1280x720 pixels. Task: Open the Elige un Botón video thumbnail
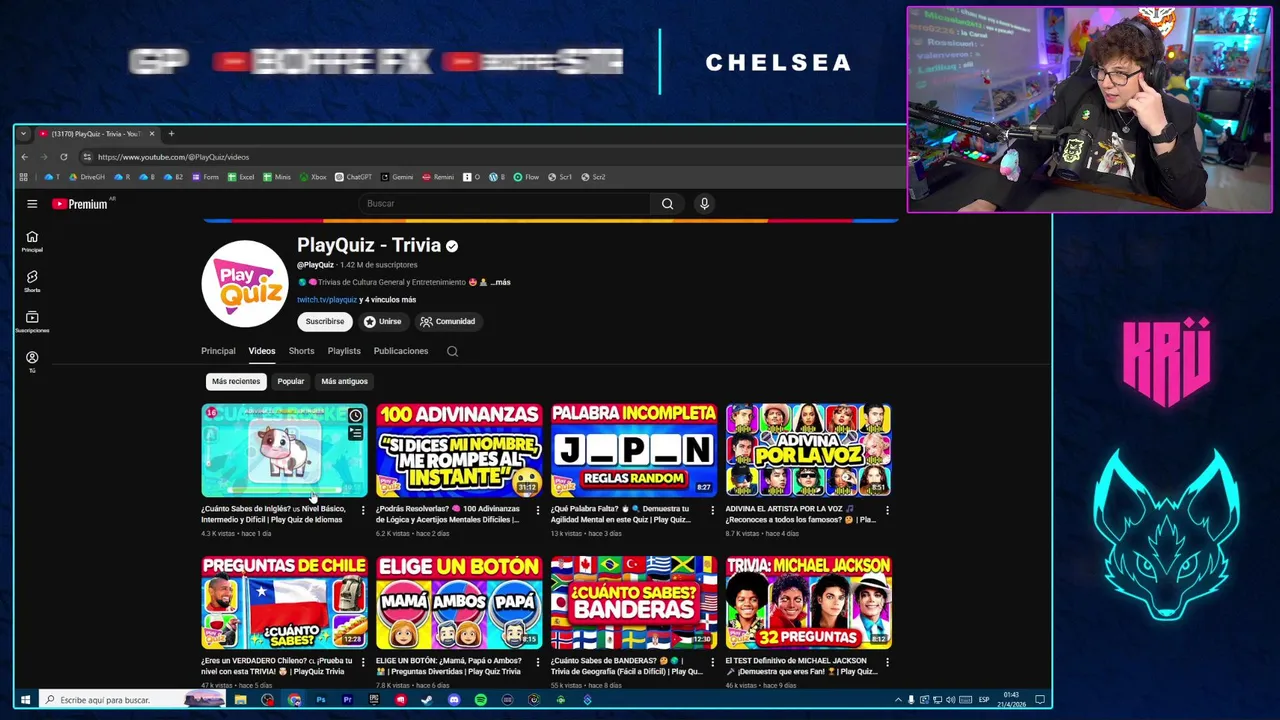click(459, 603)
